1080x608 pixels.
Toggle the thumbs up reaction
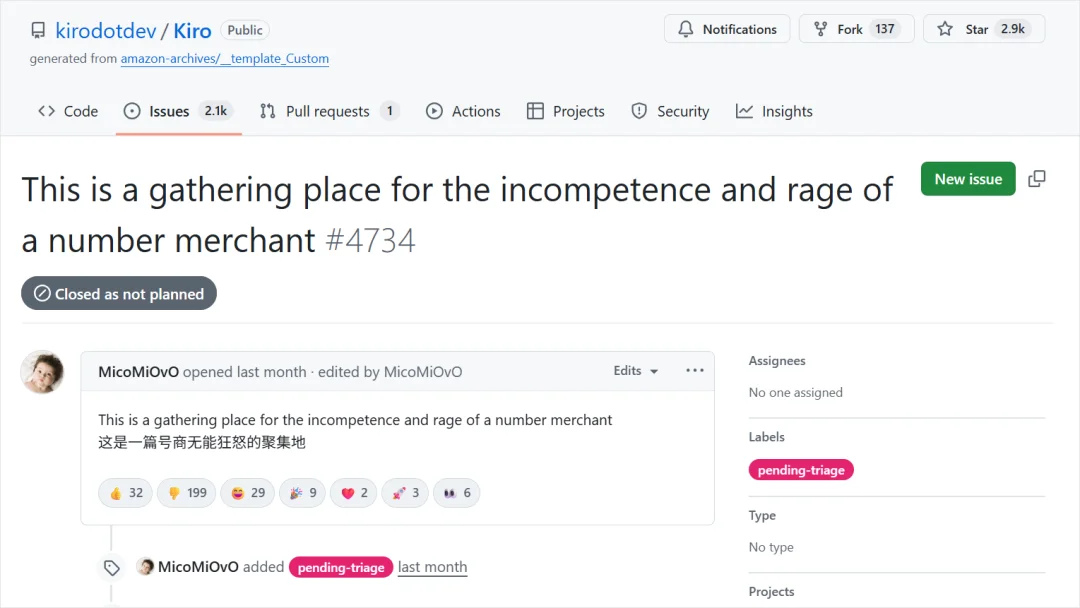tap(126, 493)
